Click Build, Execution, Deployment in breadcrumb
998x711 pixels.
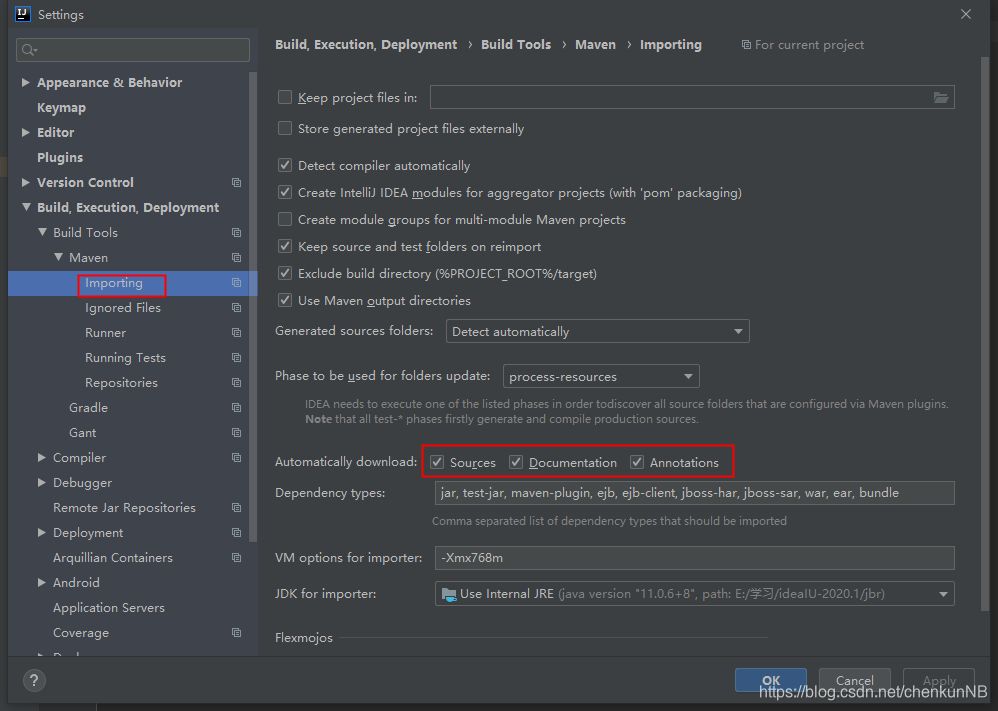(x=366, y=45)
